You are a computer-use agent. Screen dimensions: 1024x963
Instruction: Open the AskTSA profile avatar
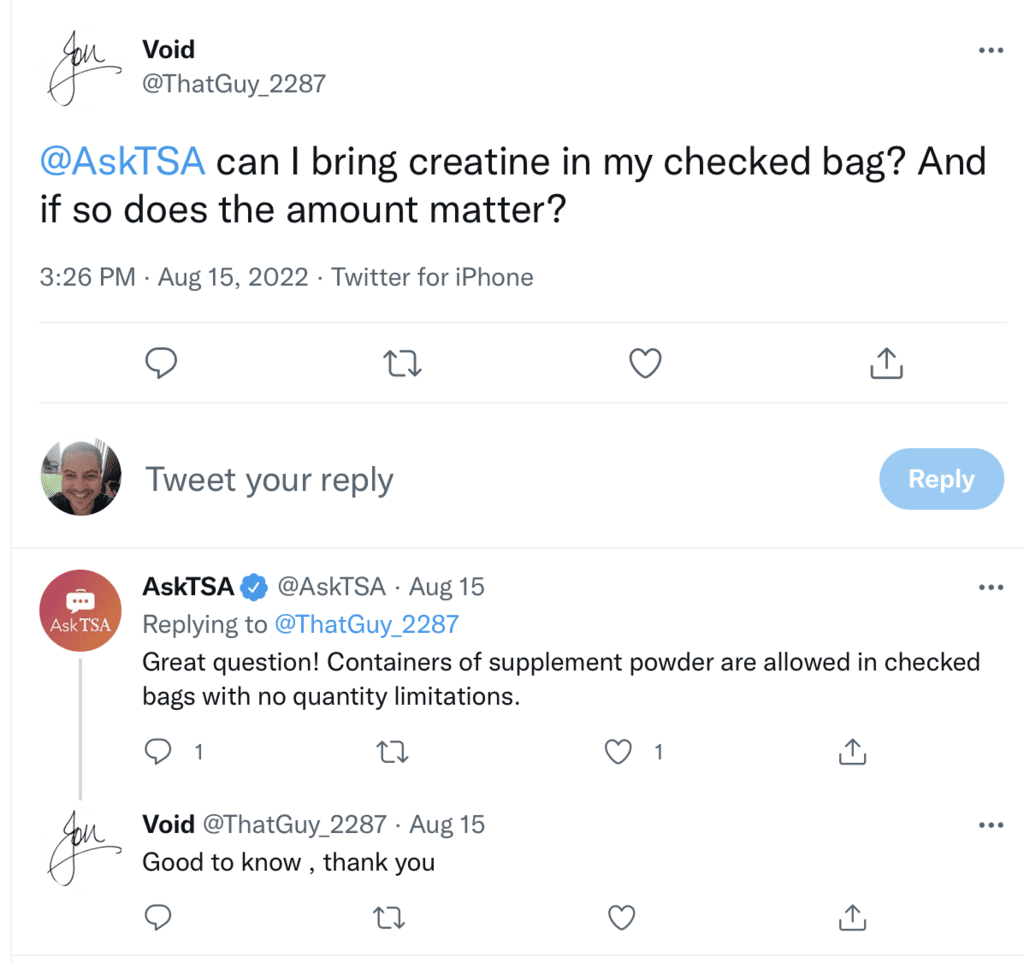[x=80, y=610]
